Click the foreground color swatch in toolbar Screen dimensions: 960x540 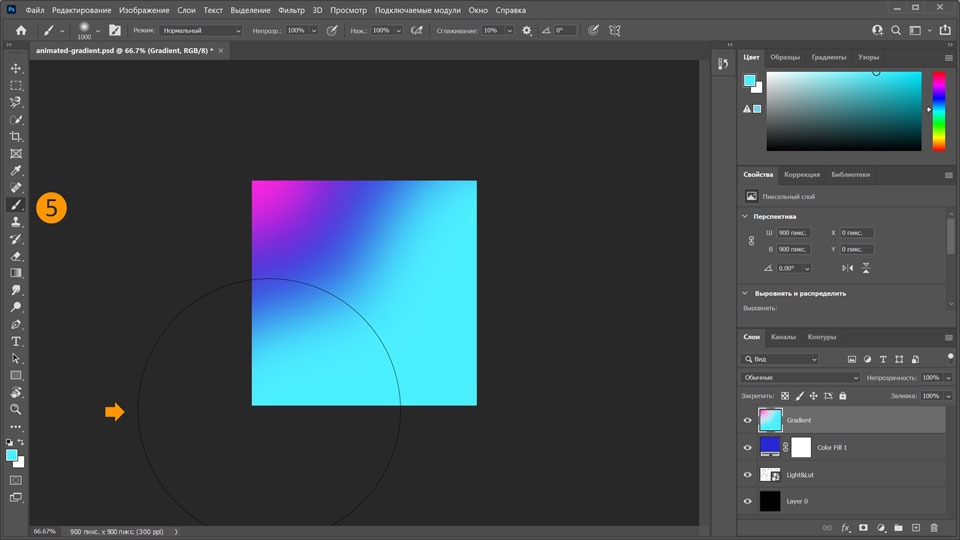[x=12, y=455]
